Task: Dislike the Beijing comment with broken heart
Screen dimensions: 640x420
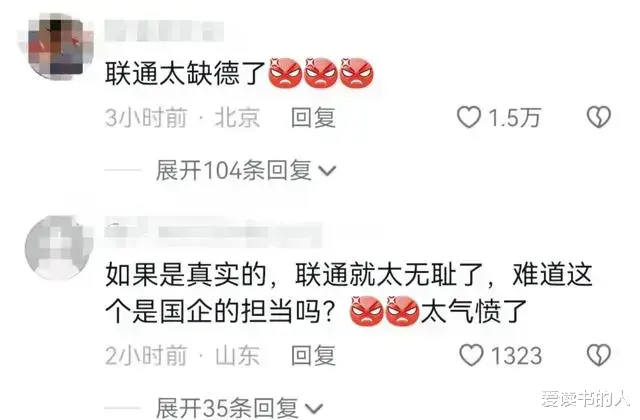Action: 599,117
